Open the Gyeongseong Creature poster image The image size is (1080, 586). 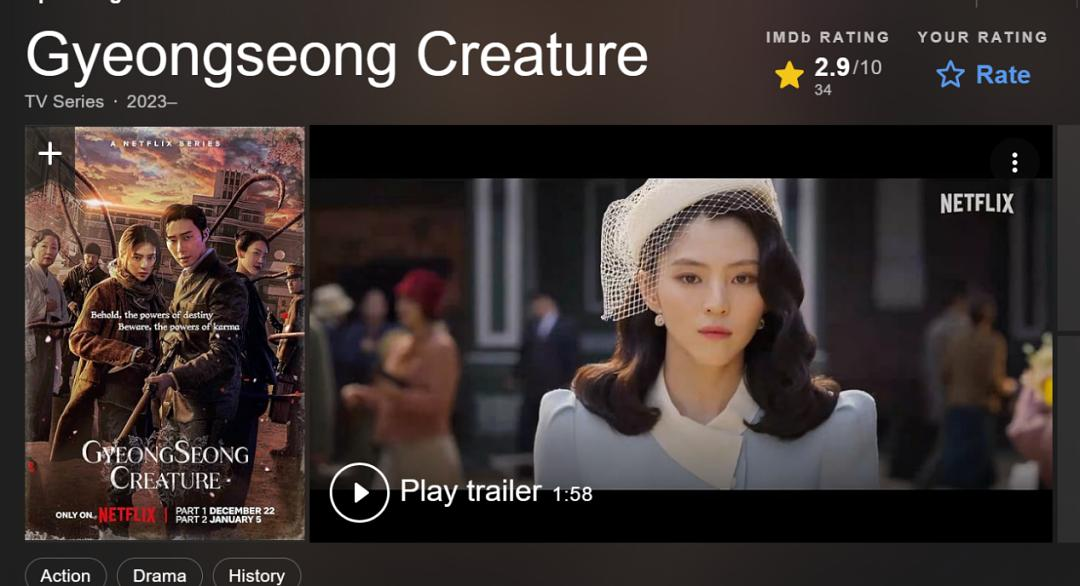[x=165, y=333]
